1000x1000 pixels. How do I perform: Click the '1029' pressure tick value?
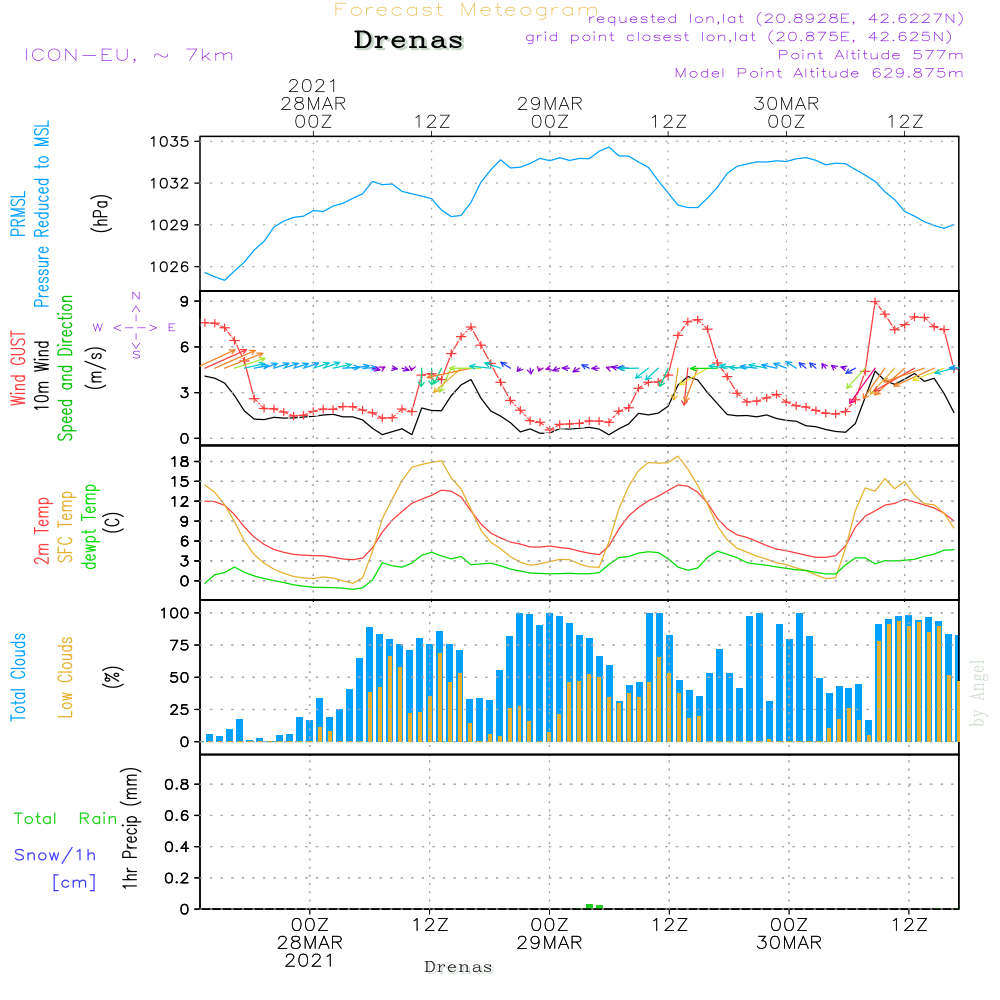point(170,225)
